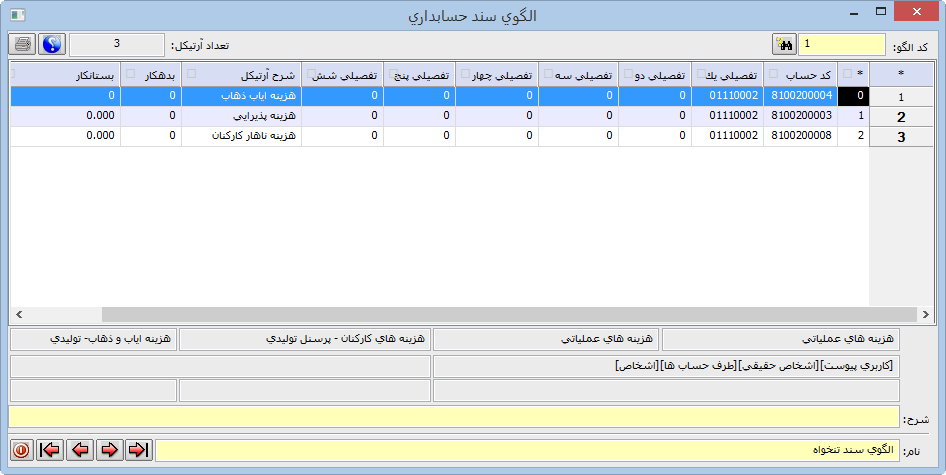Go to previous record with left arrow
946x475 pixels.
[80, 450]
